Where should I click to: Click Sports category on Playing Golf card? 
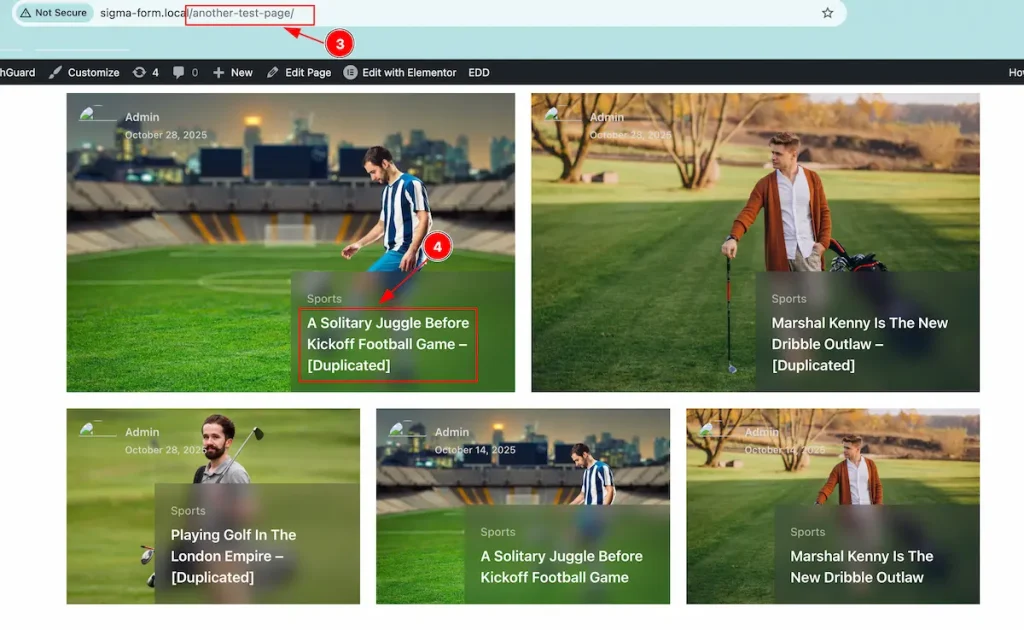[x=188, y=511]
